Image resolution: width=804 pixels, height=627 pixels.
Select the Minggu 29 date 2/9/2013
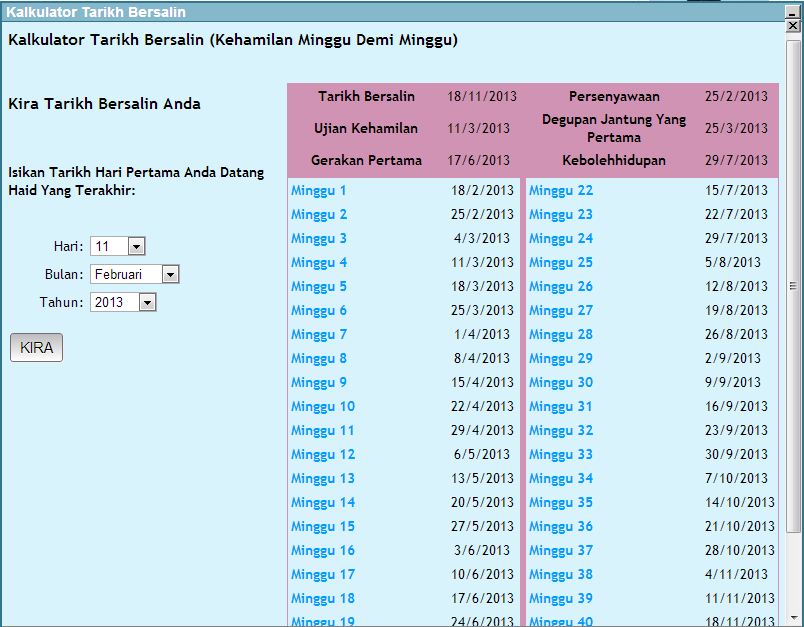(733, 358)
